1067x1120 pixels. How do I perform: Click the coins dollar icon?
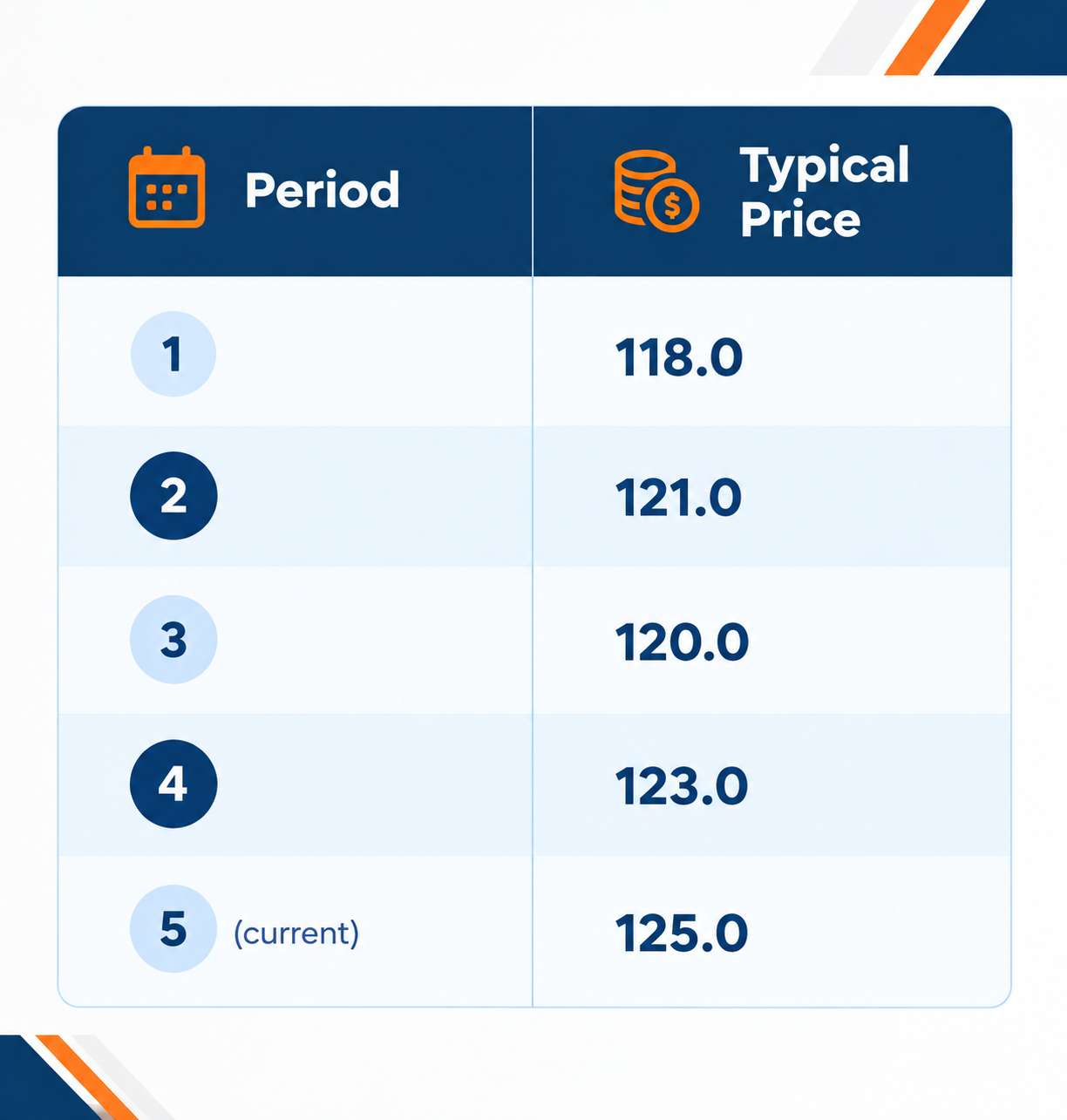(656, 191)
